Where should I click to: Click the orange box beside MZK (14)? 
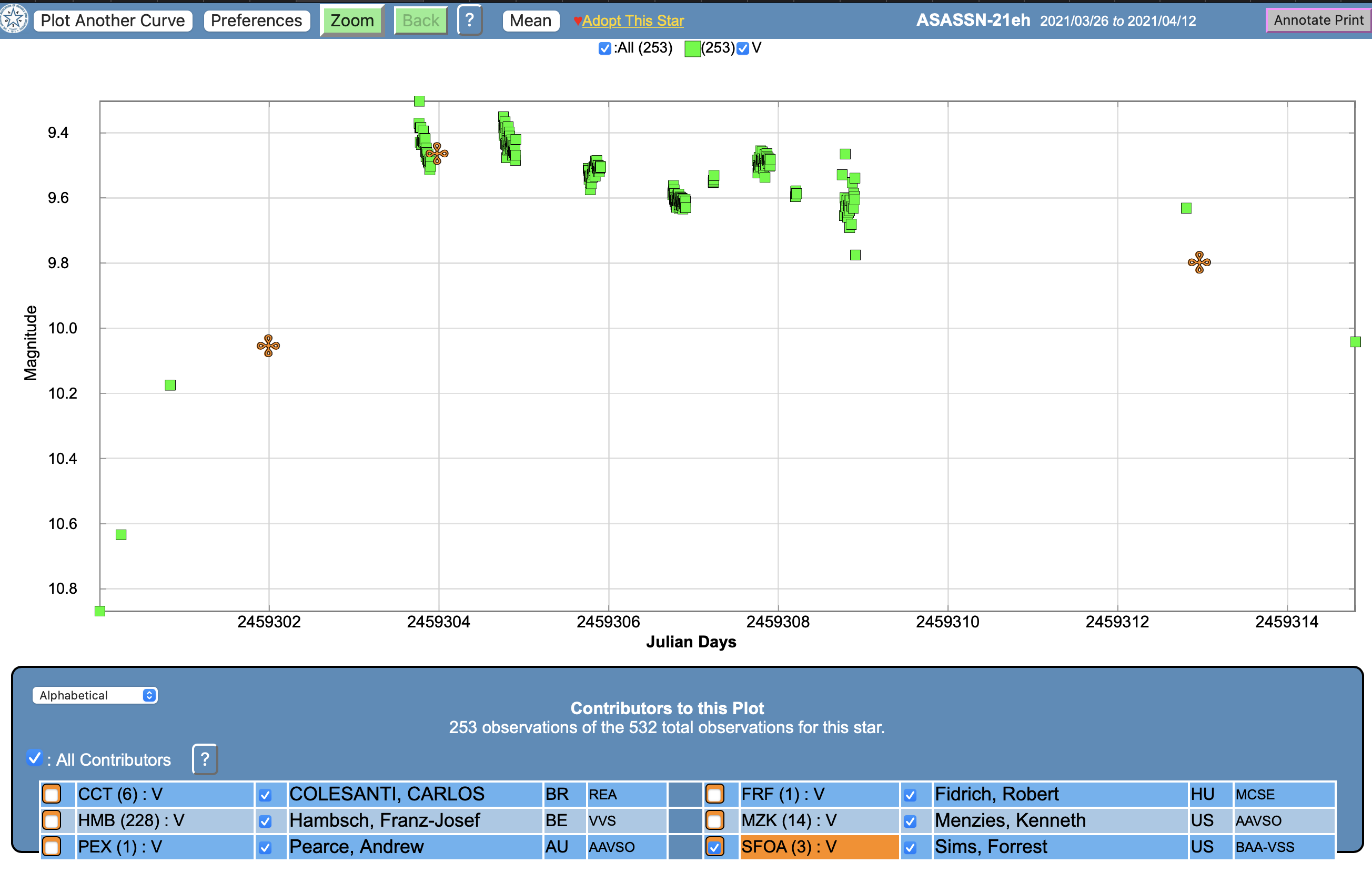pos(714,820)
